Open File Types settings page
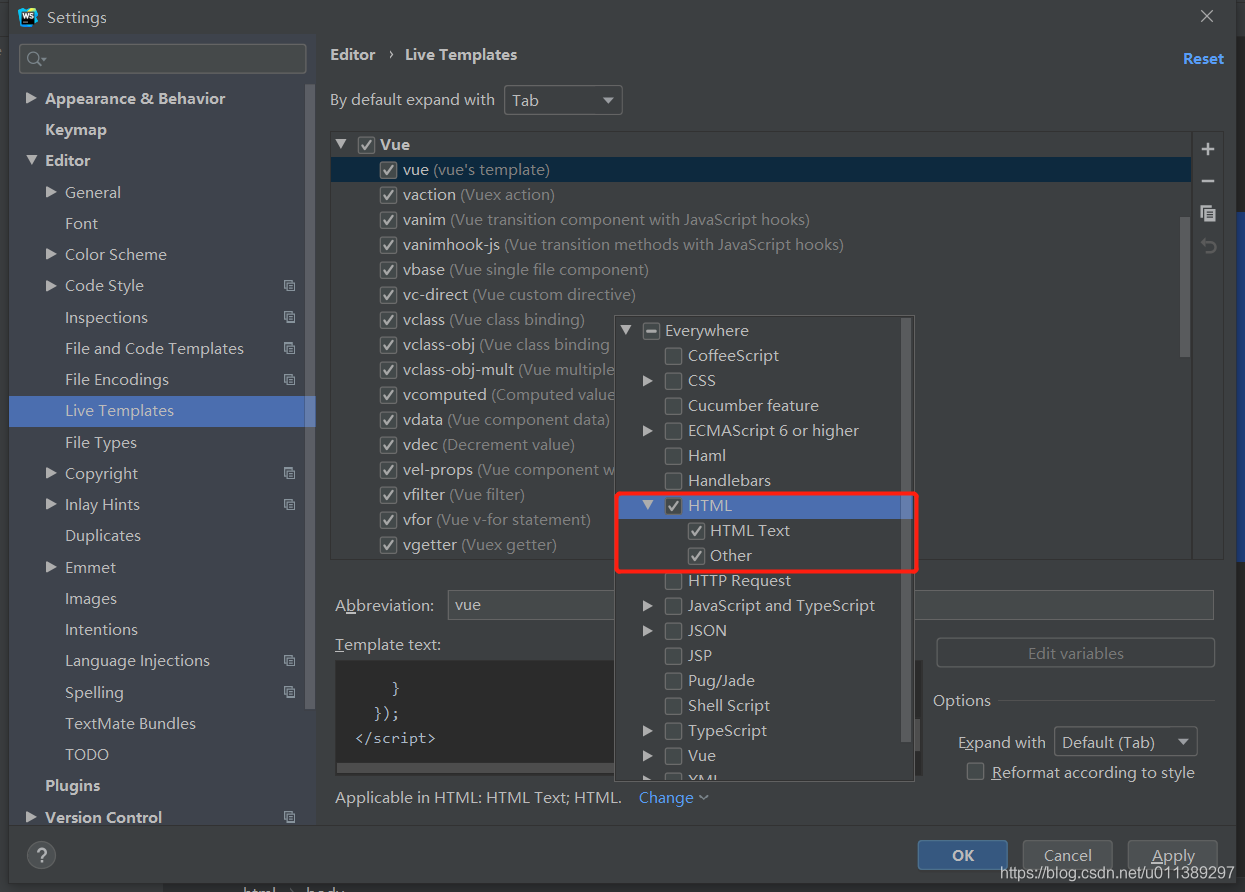 (x=101, y=442)
